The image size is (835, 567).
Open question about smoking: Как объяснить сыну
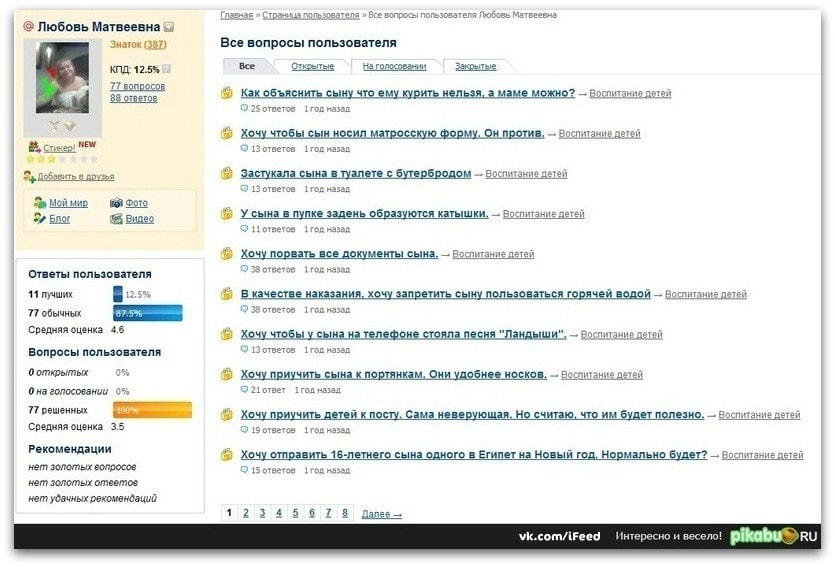pyautogui.click(x=408, y=93)
